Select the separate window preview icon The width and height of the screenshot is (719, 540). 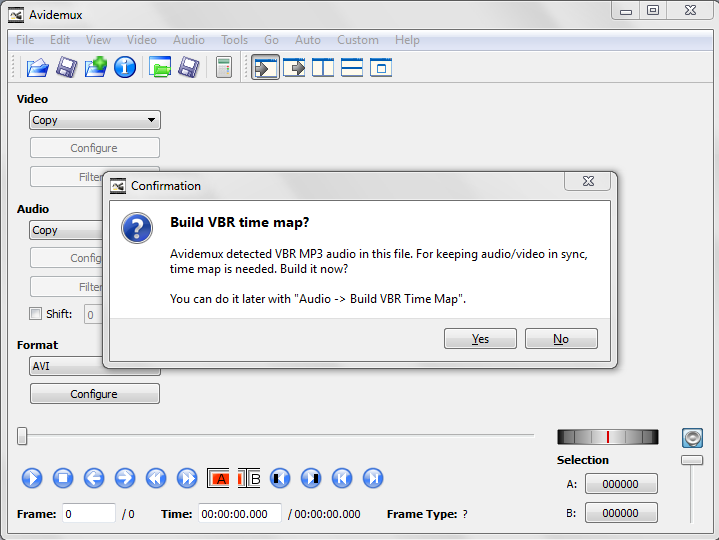point(381,68)
